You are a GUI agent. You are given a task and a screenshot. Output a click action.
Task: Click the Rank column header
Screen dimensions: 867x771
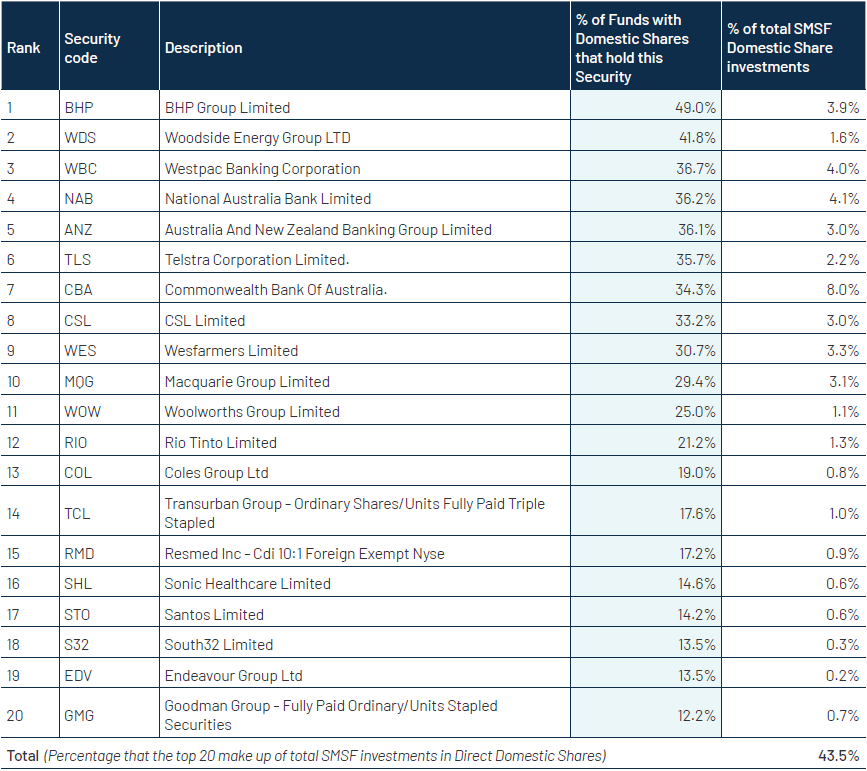[x=24, y=48]
